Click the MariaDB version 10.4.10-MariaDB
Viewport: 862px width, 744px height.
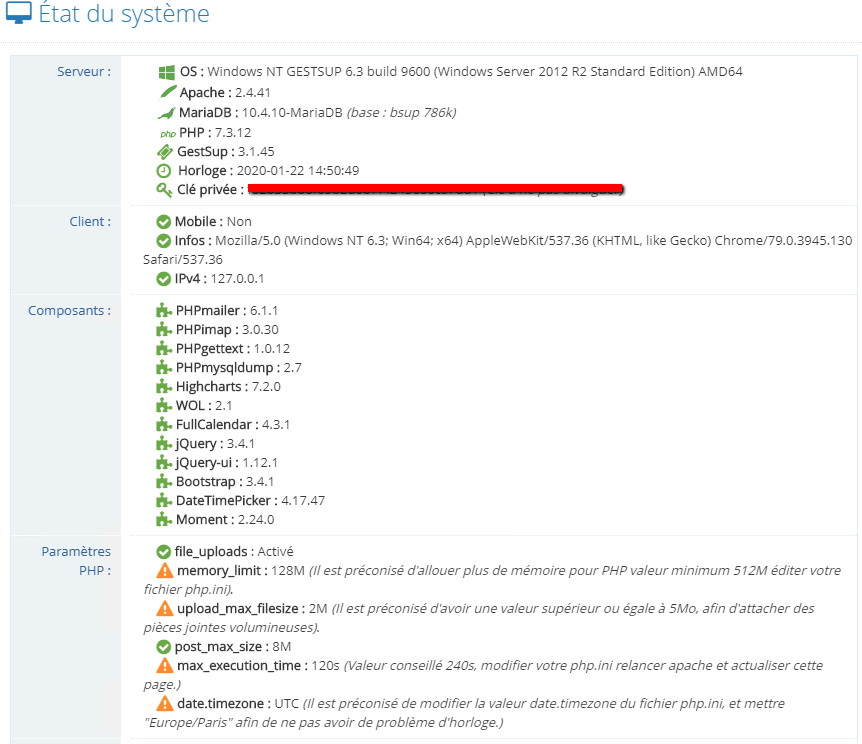(x=292, y=113)
